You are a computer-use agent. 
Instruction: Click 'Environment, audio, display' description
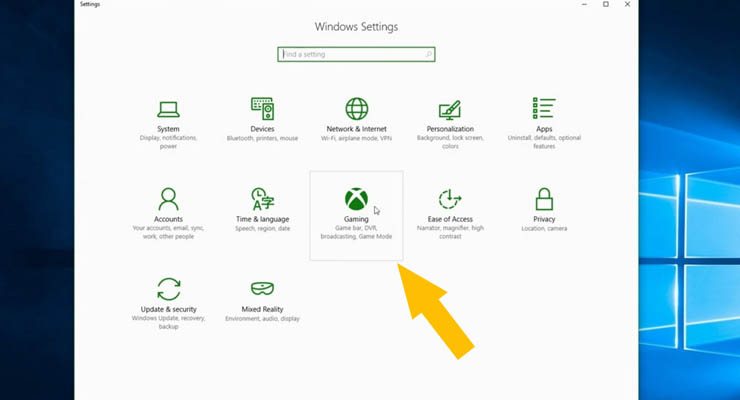pyautogui.click(x=262, y=318)
